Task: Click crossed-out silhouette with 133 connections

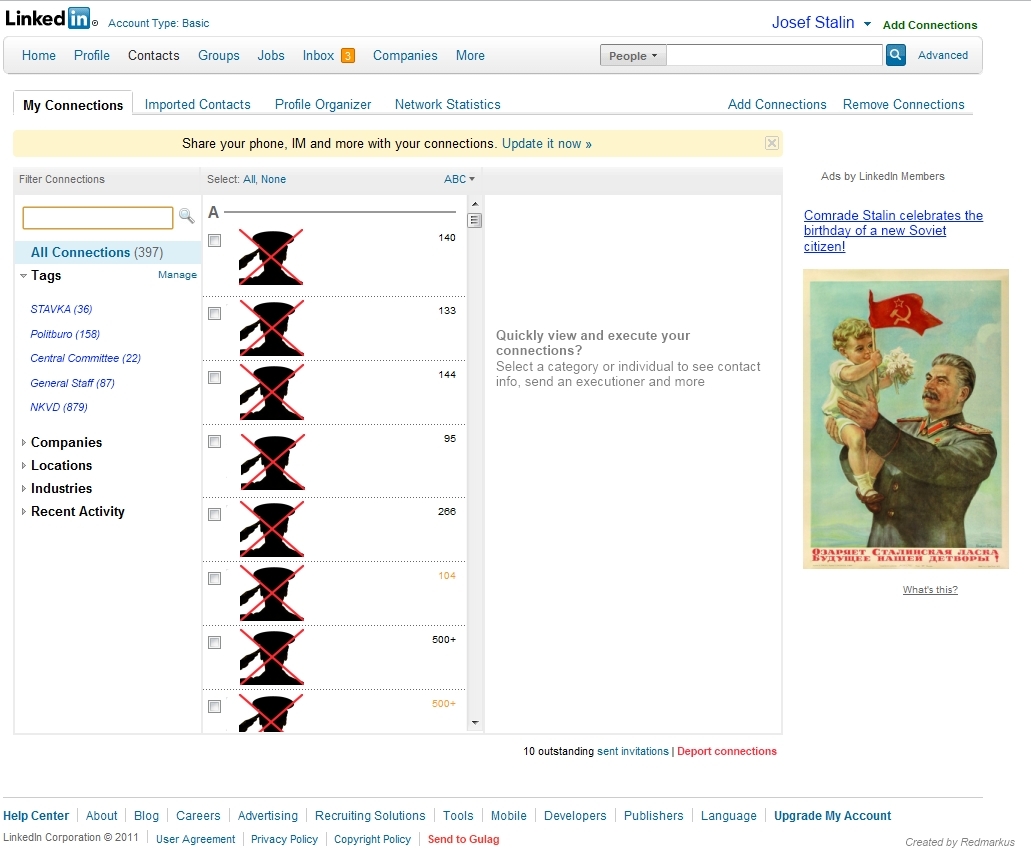Action: point(271,328)
